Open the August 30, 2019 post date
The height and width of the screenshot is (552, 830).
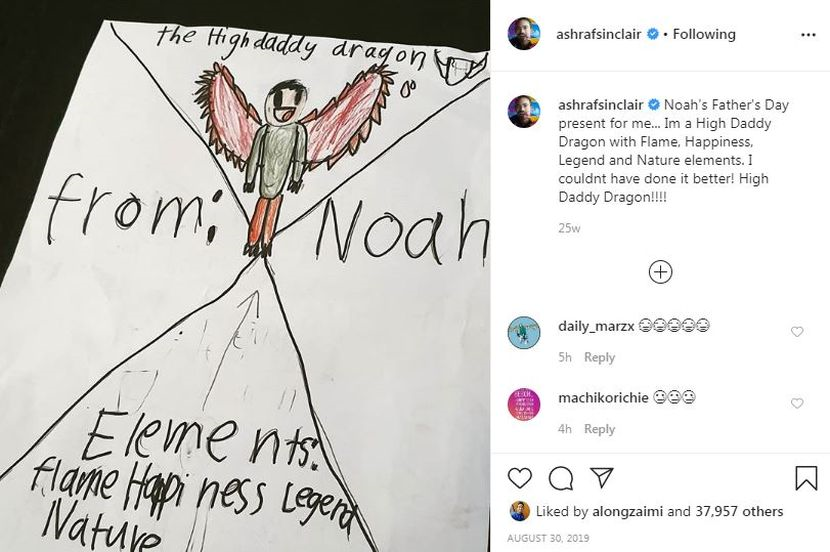548,538
